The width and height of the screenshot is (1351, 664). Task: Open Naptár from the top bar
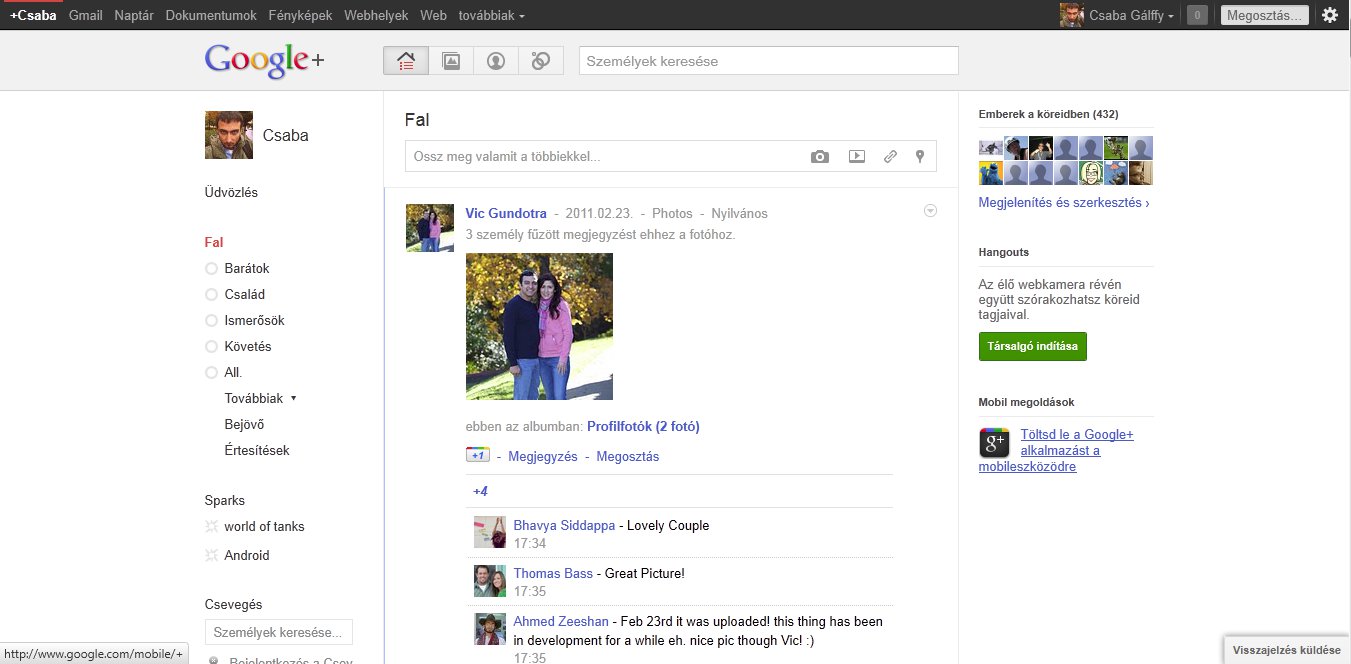point(134,15)
